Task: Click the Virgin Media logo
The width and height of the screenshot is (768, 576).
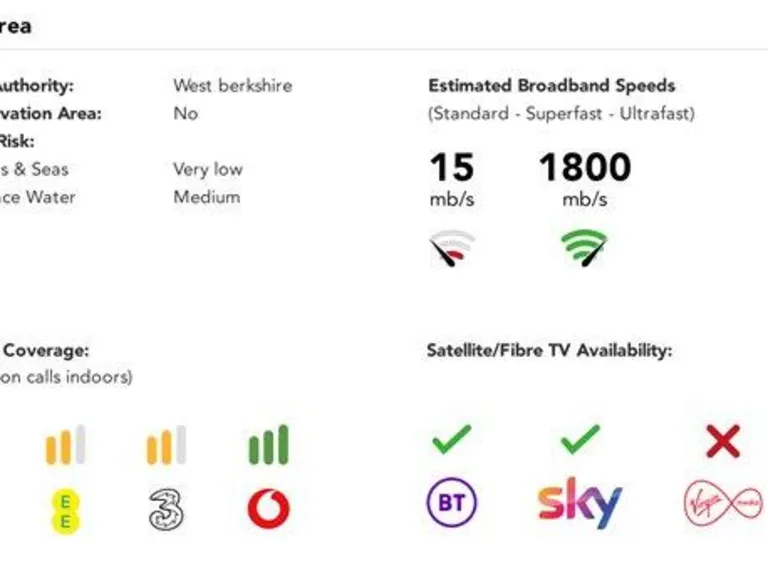Action: pos(722,502)
